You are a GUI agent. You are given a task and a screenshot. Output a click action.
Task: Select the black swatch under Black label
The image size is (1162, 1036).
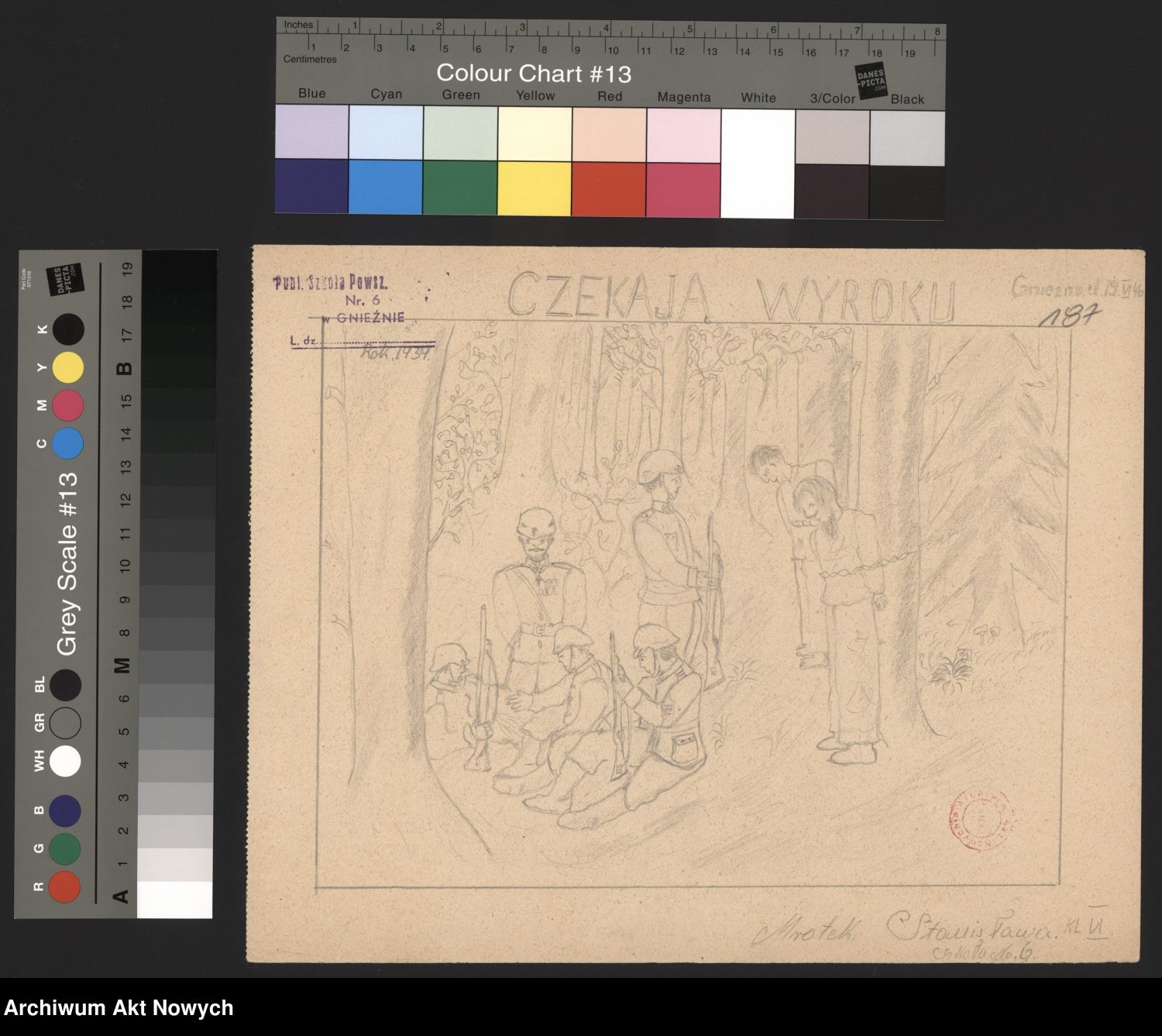(907, 192)
